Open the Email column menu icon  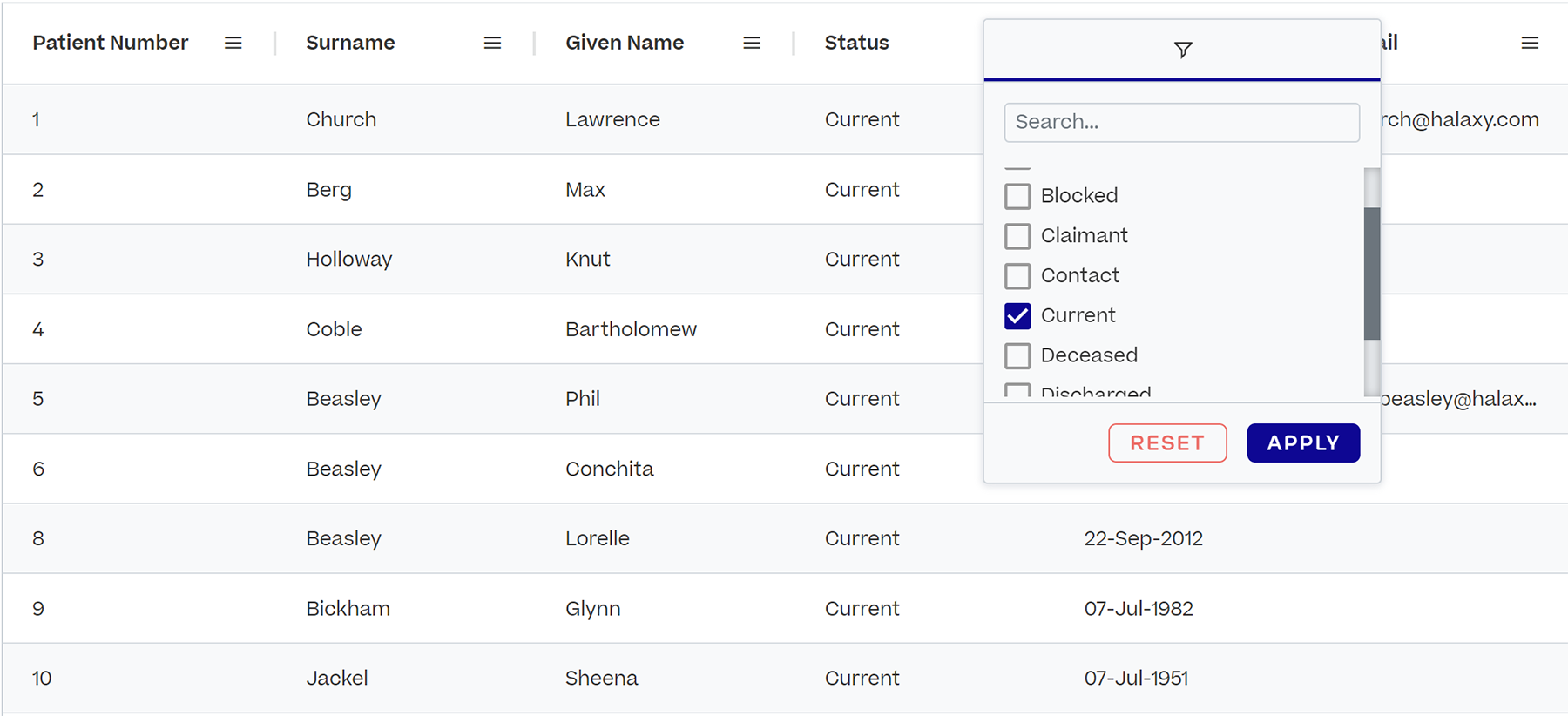pyautogui.click(x=1530, y=43)
